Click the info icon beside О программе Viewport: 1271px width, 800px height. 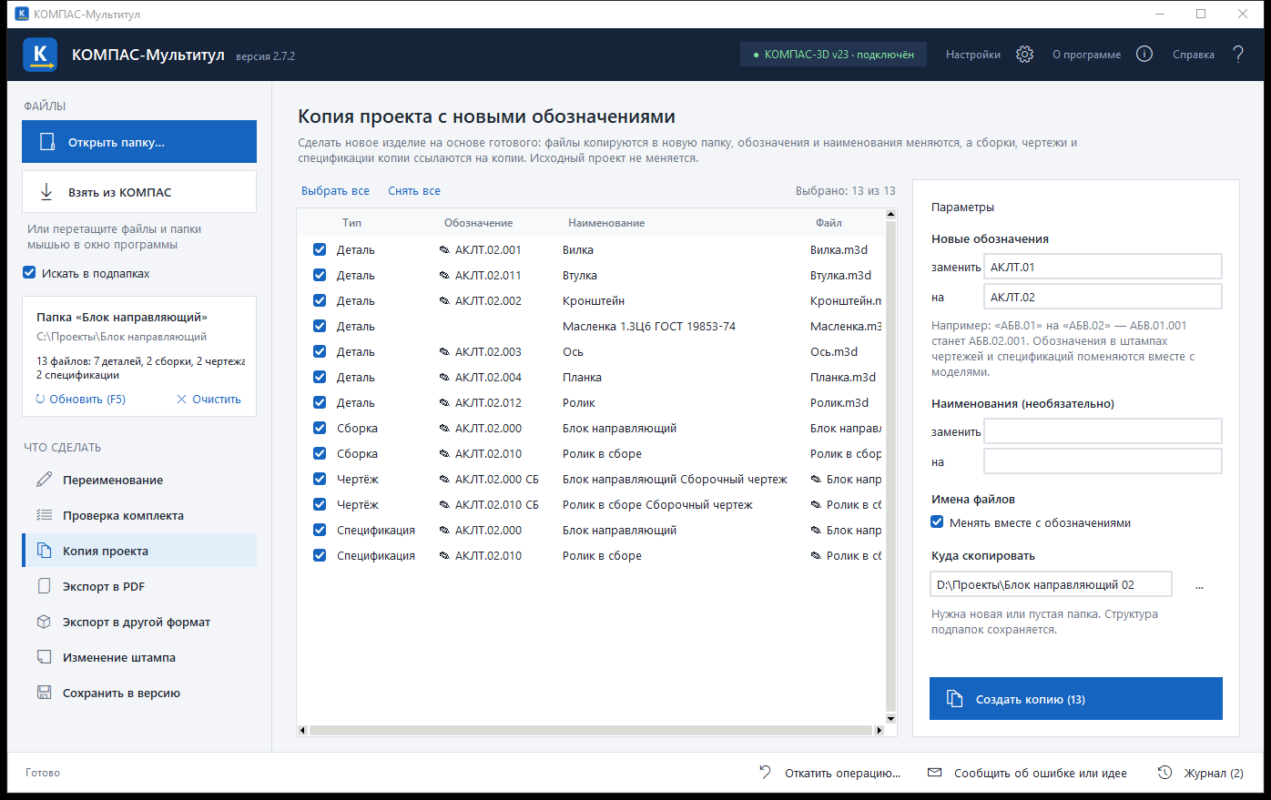click(1145, 54)
